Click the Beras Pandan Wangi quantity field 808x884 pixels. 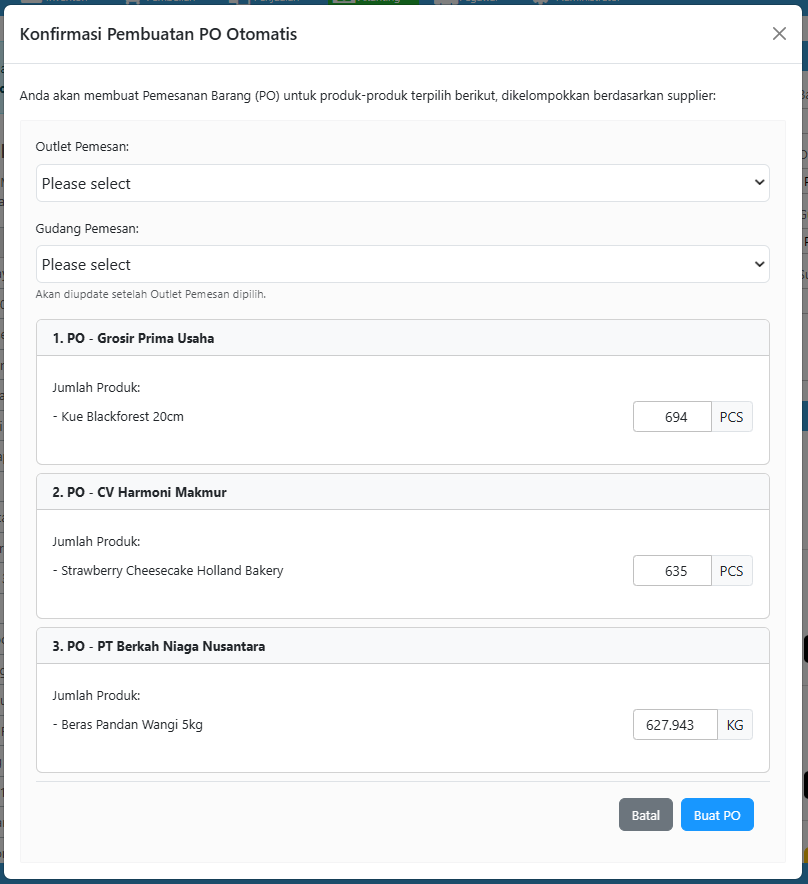674,725
